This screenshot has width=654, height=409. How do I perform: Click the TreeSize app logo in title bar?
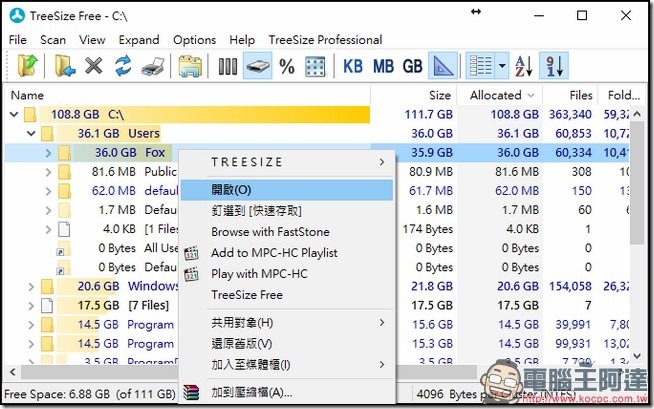coord(18,16)
